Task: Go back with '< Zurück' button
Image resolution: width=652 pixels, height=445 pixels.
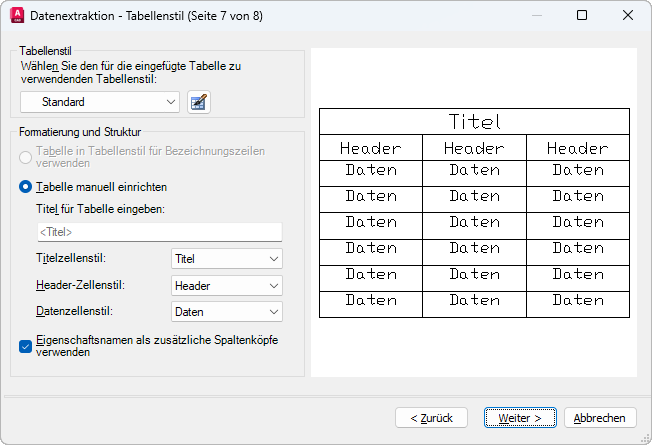Action: 431,417
